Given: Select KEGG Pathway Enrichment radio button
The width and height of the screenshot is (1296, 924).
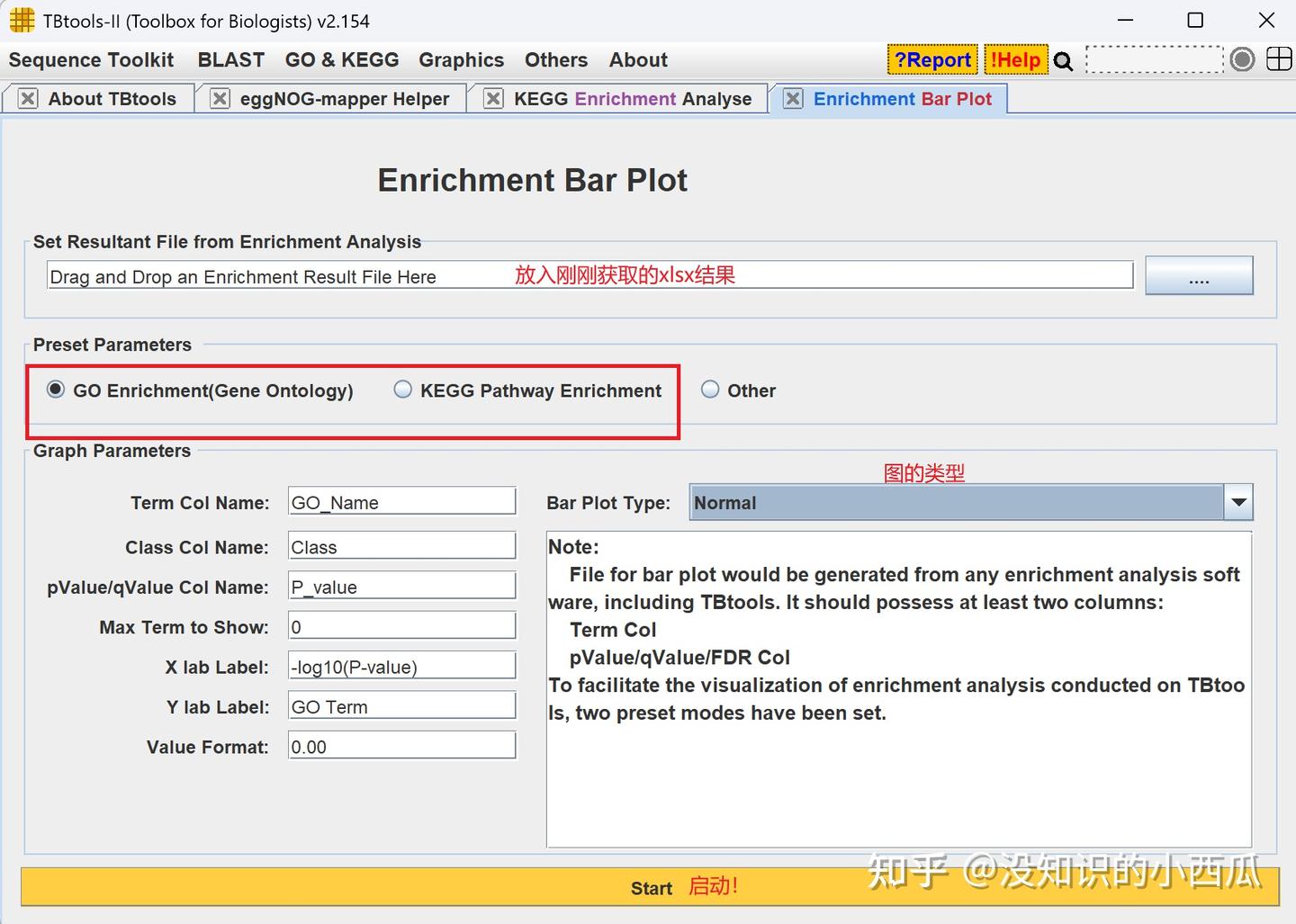Looking at the screenshot, I should (x=402, y=390).
